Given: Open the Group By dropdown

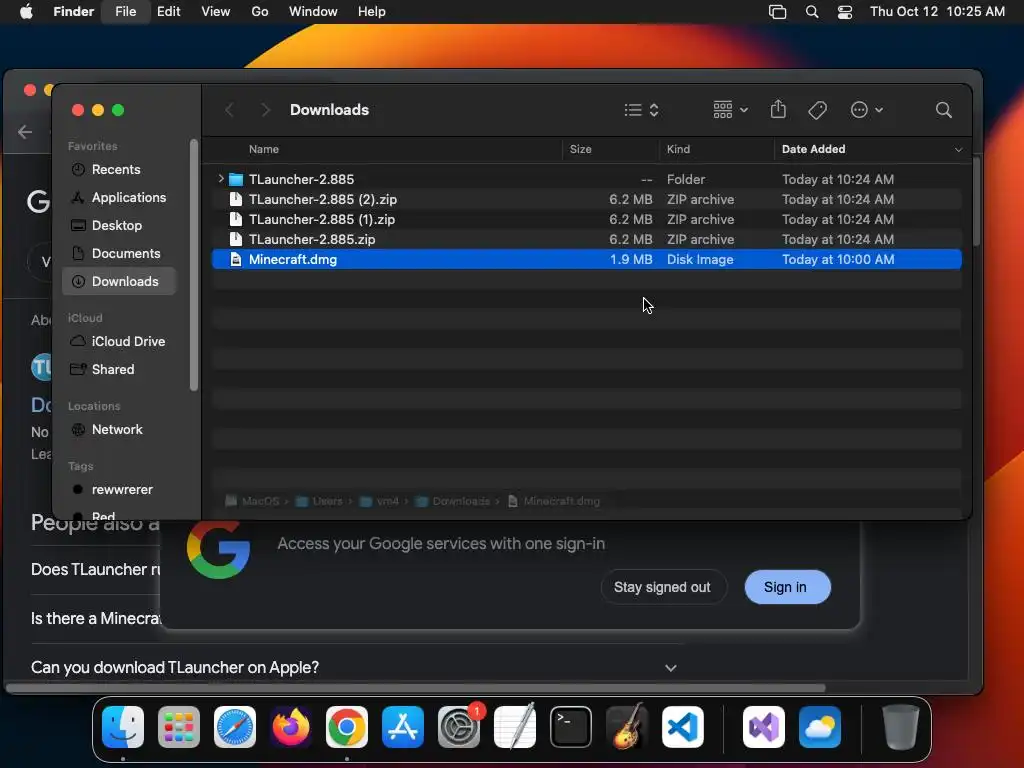Looking at the screenshot, I should click(x=730, y=110).
